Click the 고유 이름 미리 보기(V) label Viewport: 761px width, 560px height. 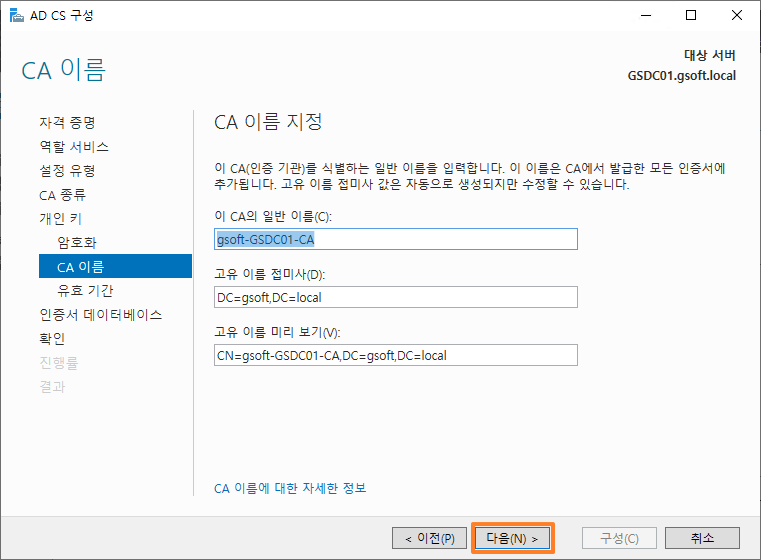[277, 332]
